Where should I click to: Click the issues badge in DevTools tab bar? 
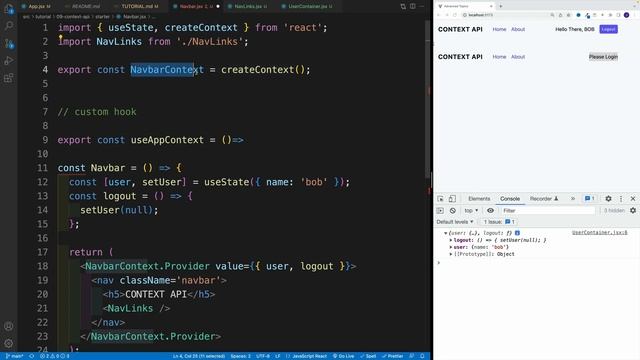coord(590,199)
